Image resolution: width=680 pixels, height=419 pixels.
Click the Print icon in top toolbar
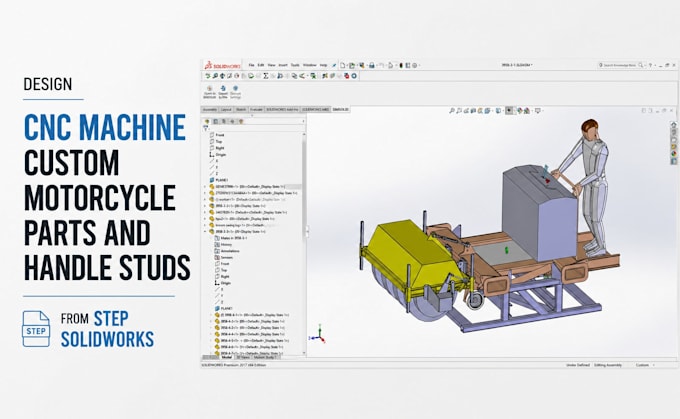[372, 65]
